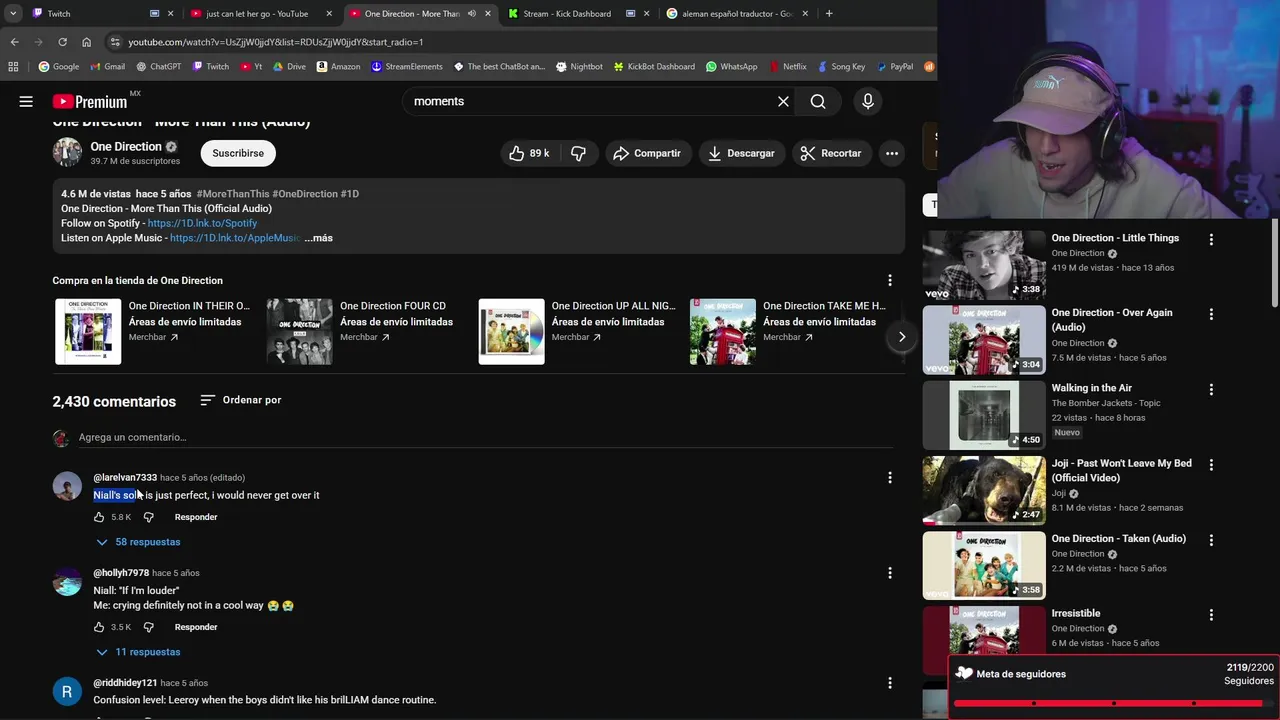Click the sidebar suggested list scrollbar
Viewport: 1280px width, 720px height.
(1274, 264)
